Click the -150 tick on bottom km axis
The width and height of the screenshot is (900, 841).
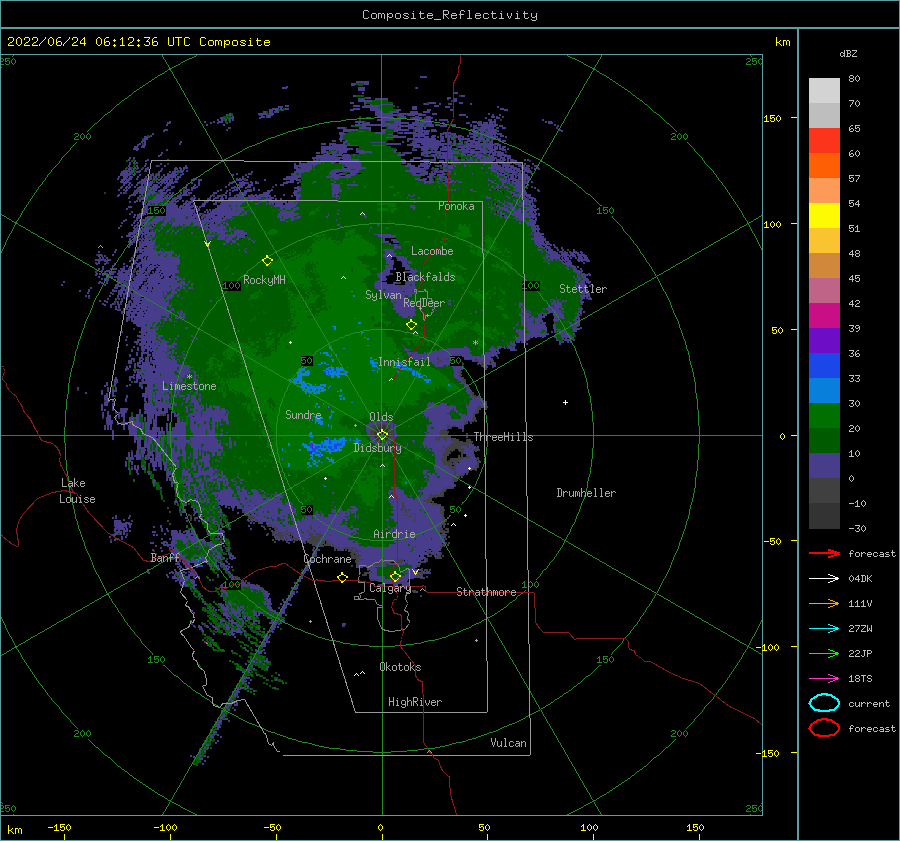(59, 827)
